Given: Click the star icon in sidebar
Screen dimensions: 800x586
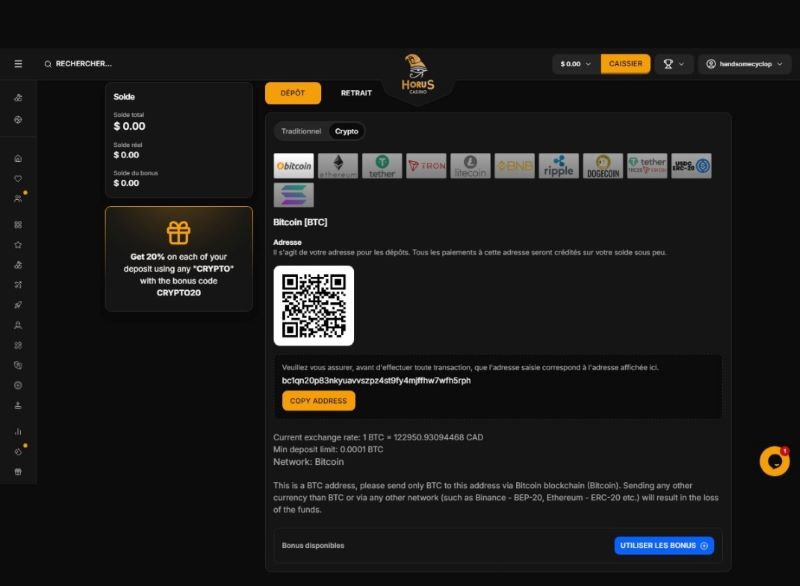Looking at the screenshot, I should [18, 245].
